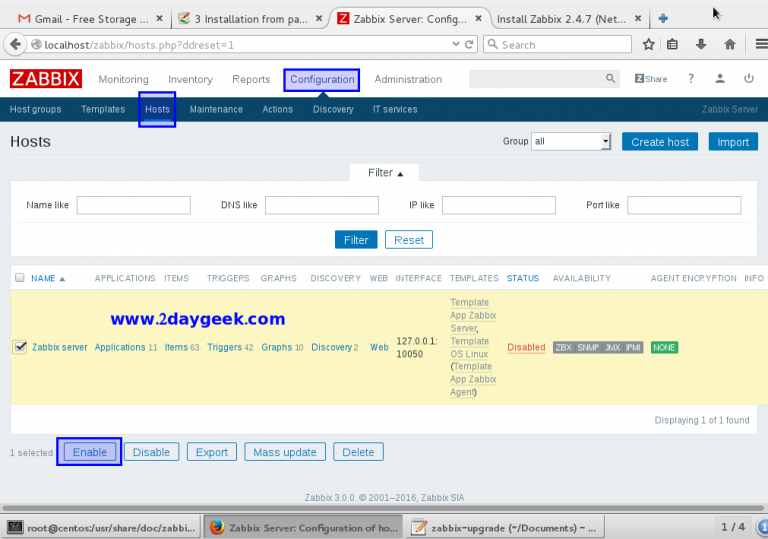Toggle the select-all hosts checkbox
Image resolution: width=768 pixels, height=539 pixels.
pyautogui.click(x=20, y=278)
